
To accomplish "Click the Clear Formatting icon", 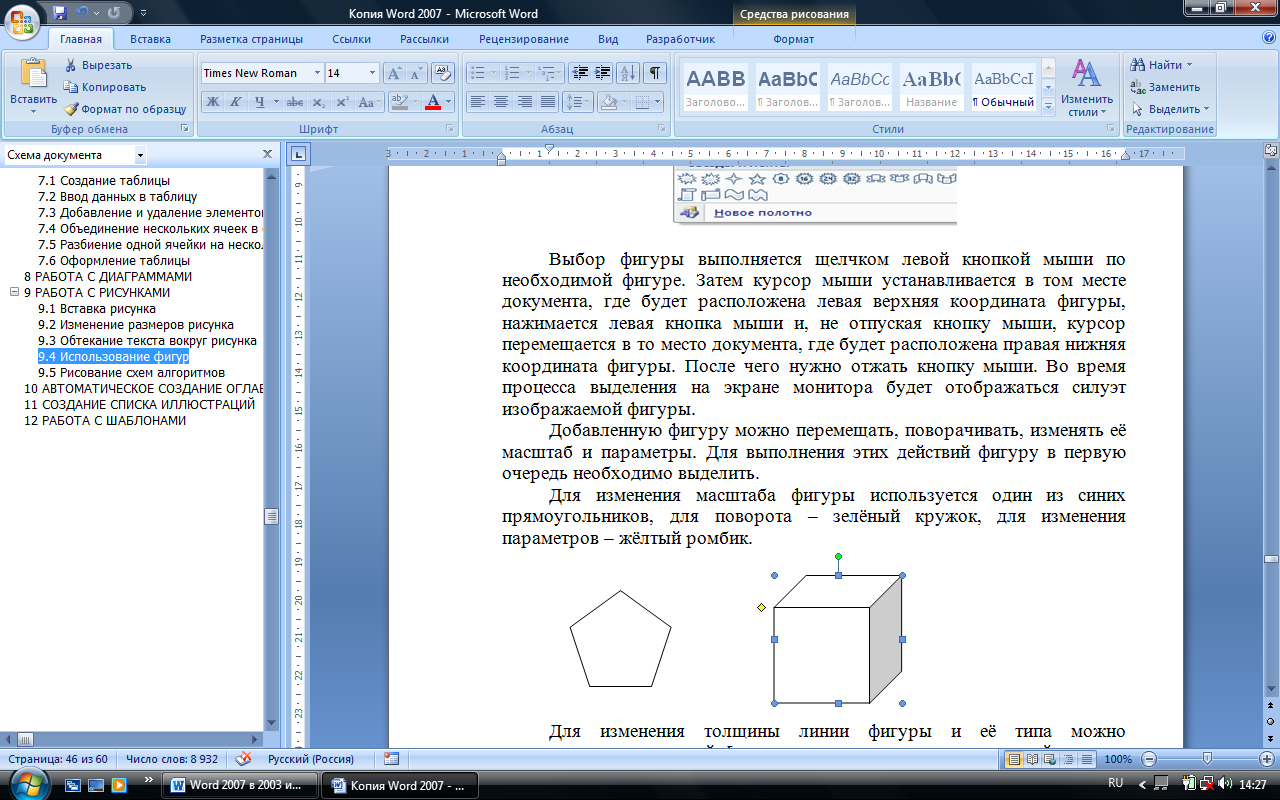I will click(443, 73).
